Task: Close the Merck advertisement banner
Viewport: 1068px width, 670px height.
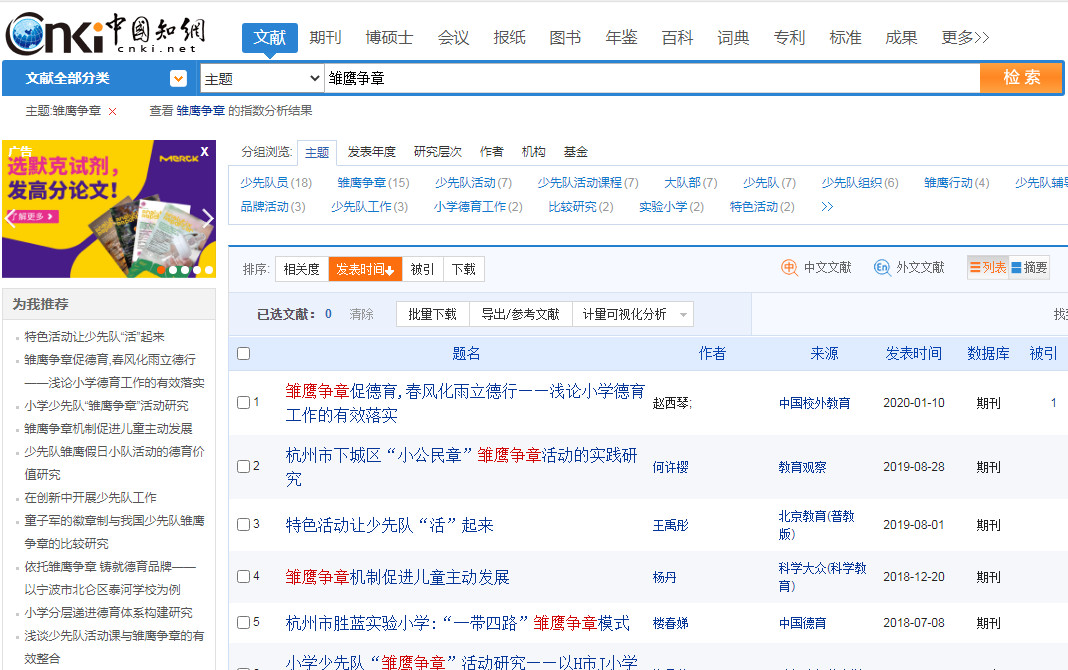Action: pyautogui.click(x=204, y=152)
